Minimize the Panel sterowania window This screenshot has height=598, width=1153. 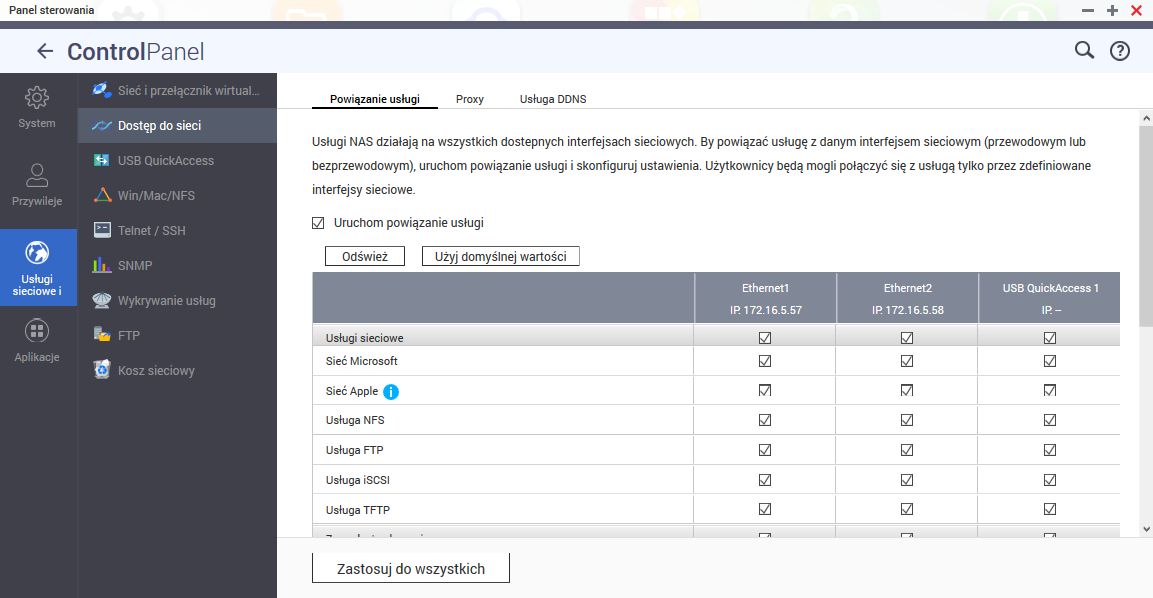1088,10
